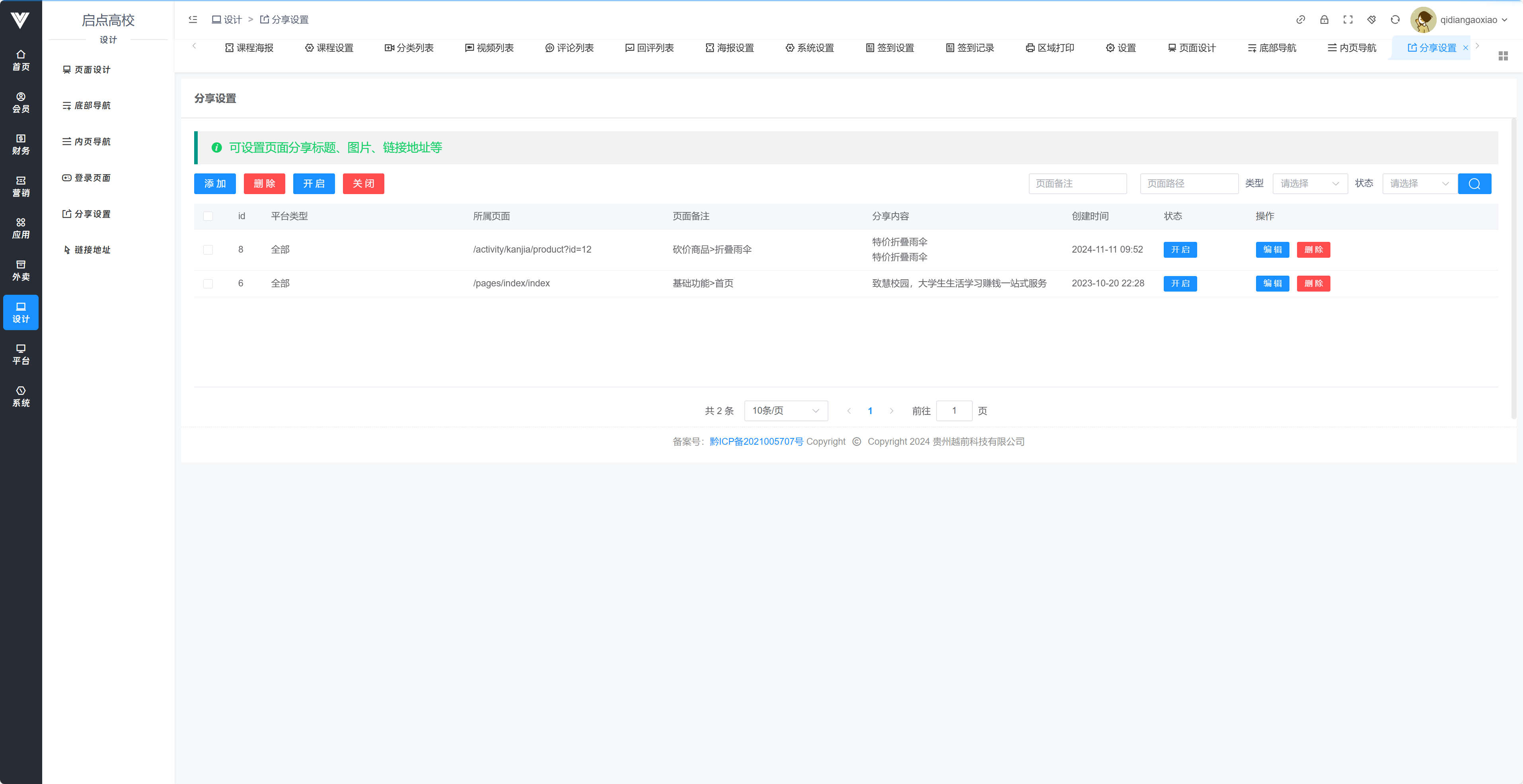The image size is (1523, 784).
Task: Open the grid tabs menu icon
Action: [1503, 56]
